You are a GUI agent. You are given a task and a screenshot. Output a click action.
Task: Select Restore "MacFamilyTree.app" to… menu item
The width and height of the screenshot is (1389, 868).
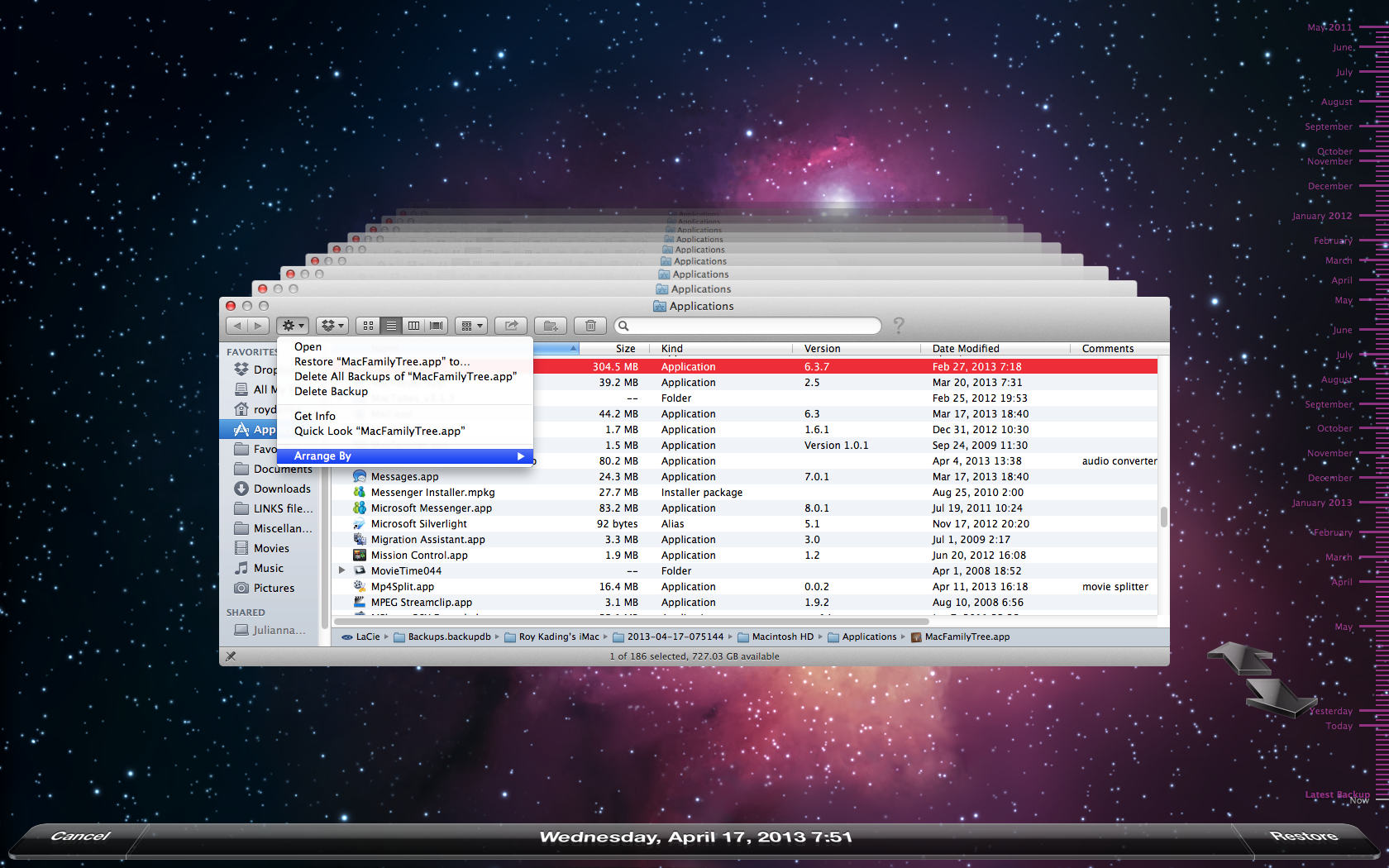point(405,362)
